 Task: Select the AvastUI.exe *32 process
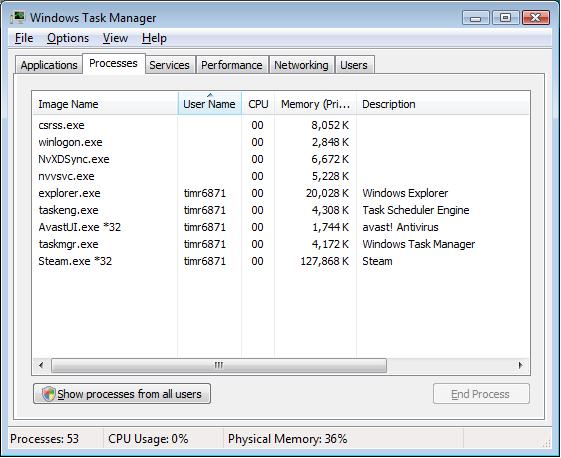click(281, 227)
